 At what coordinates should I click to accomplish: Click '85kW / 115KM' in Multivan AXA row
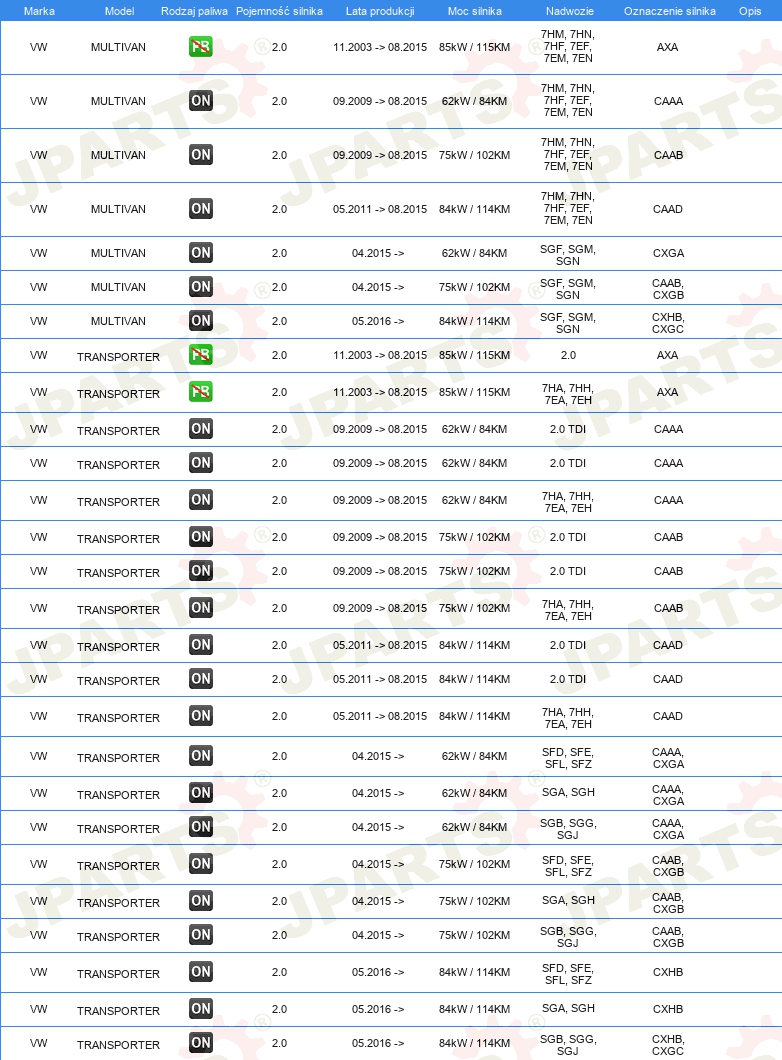click(x=474, y=47)
